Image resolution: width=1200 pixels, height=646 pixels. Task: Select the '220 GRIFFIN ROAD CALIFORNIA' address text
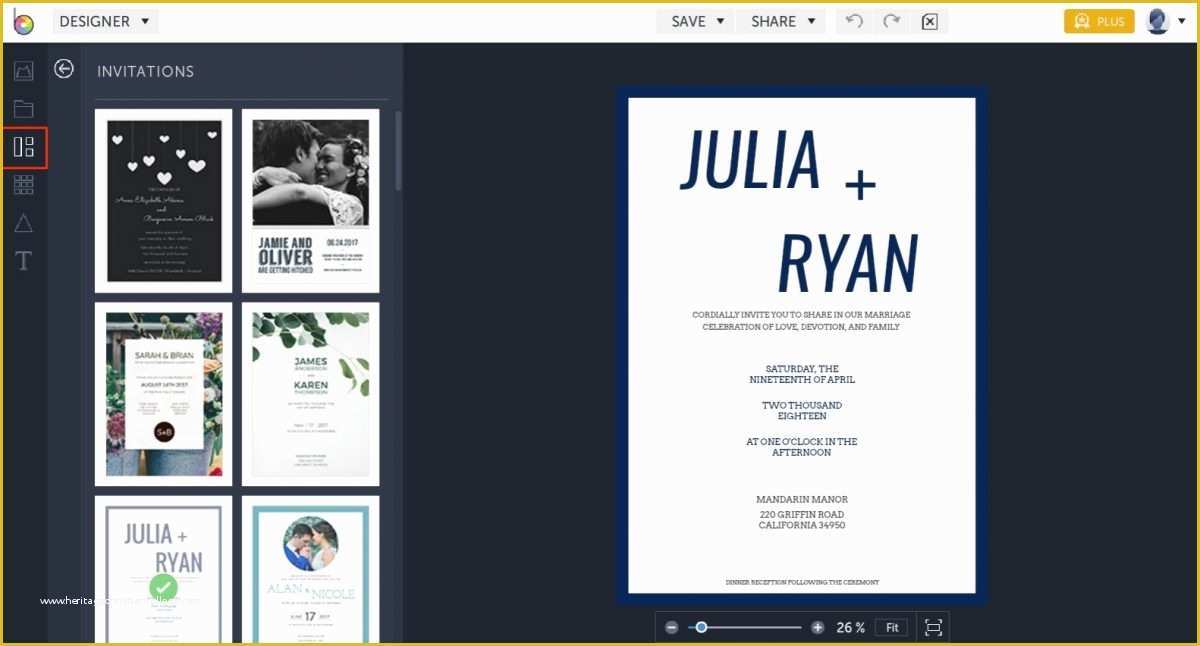(x=802, y=520)
